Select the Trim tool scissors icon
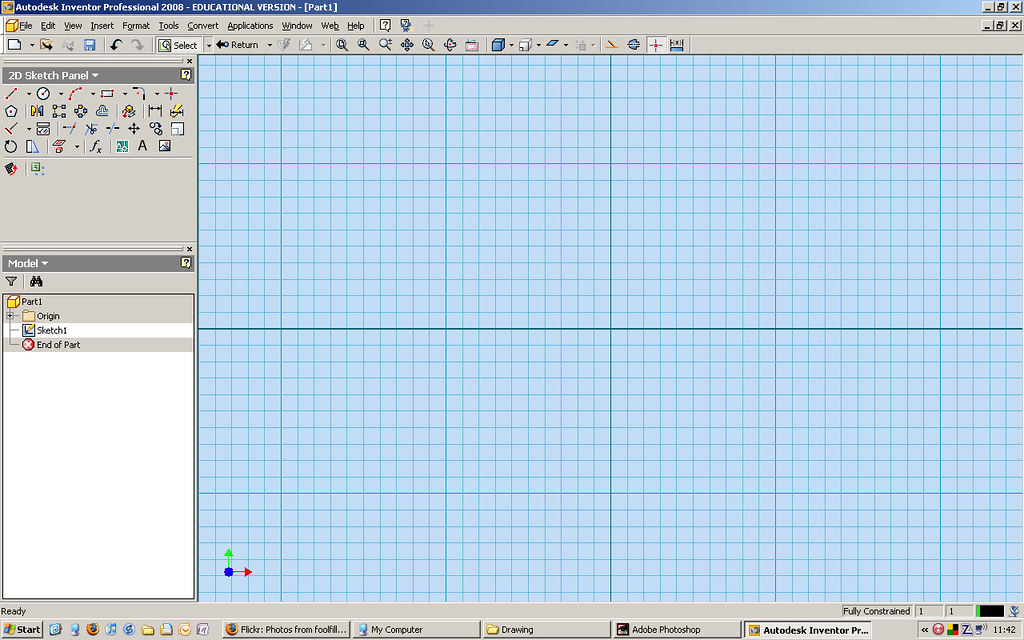This screenshot has width=1024, height=640. pos(92,128)
